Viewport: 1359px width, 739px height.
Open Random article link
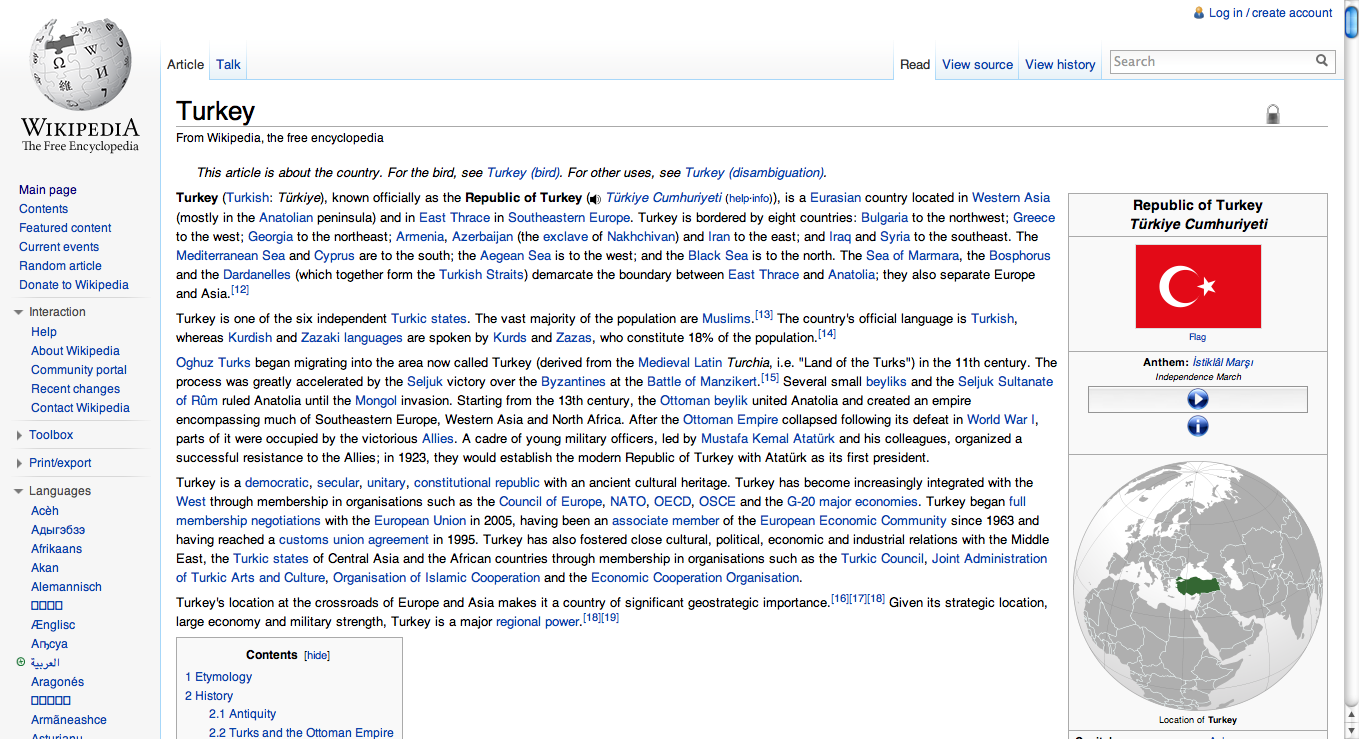[x=60, y=266]
